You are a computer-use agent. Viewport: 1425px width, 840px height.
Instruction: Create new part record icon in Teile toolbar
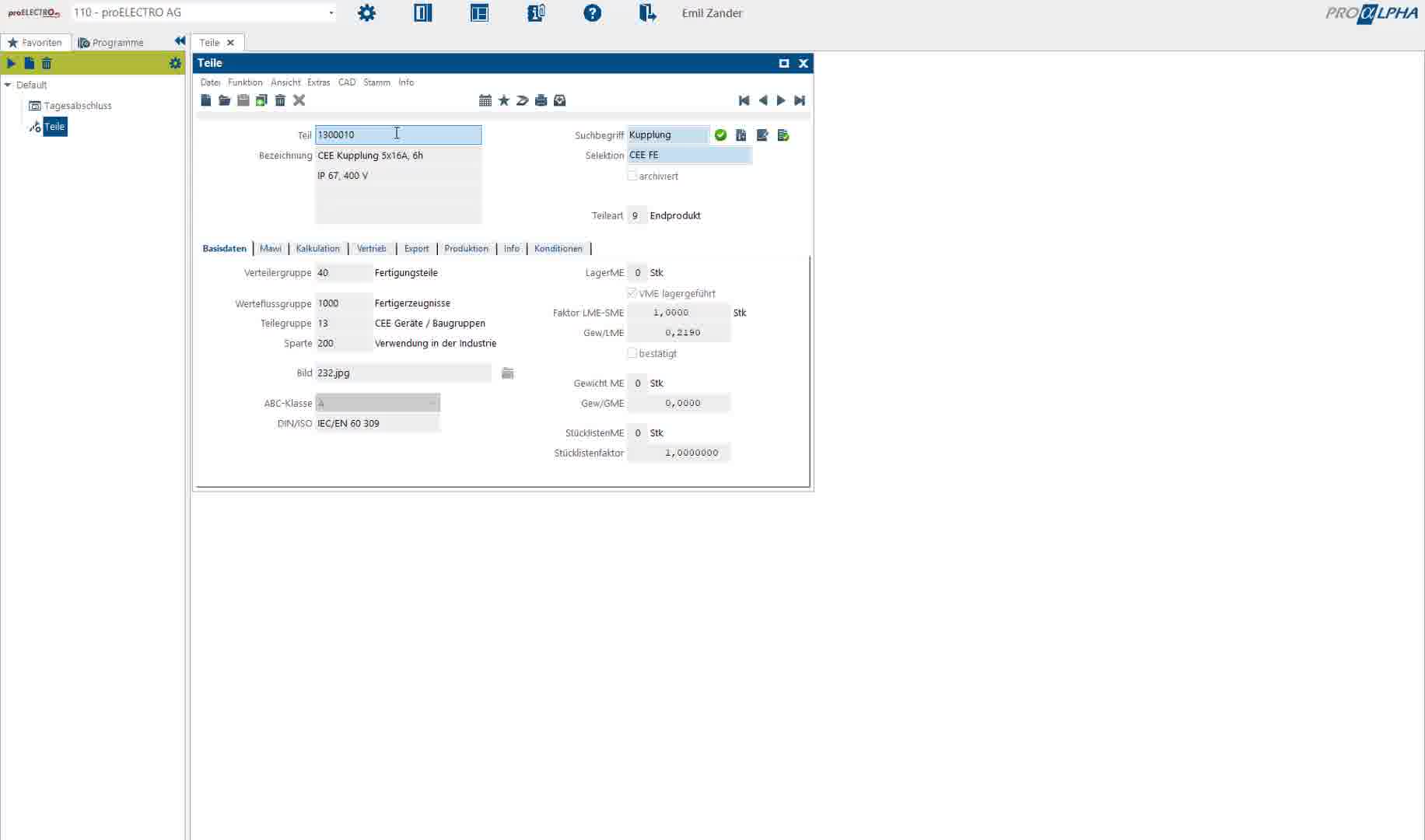(206, 100)
